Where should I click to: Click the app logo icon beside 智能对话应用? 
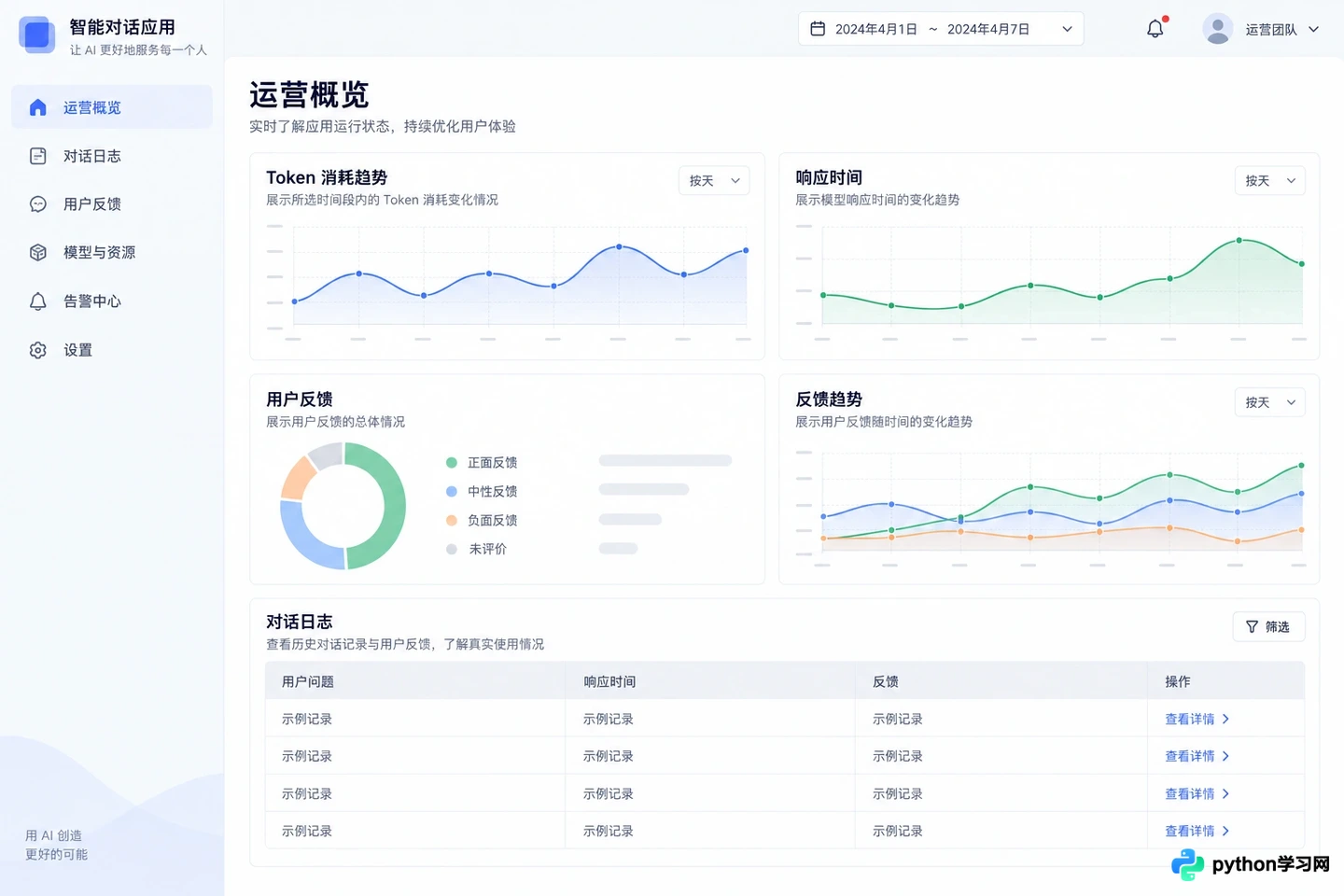point(37,35)
